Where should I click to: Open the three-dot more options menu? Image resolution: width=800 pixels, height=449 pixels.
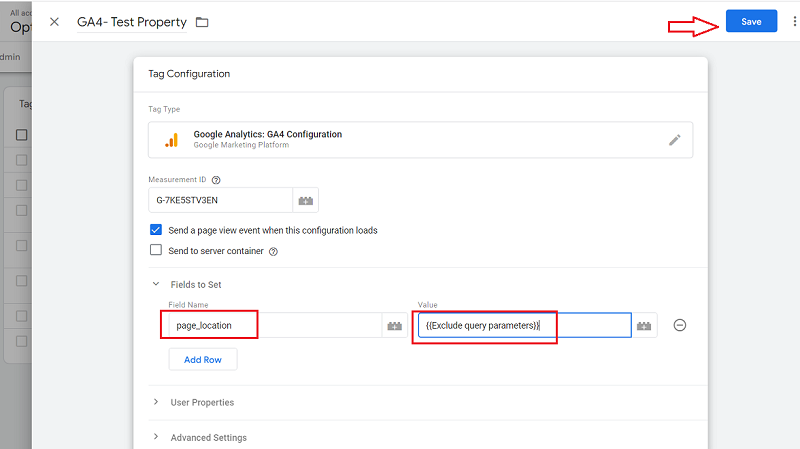click(794, 21)
